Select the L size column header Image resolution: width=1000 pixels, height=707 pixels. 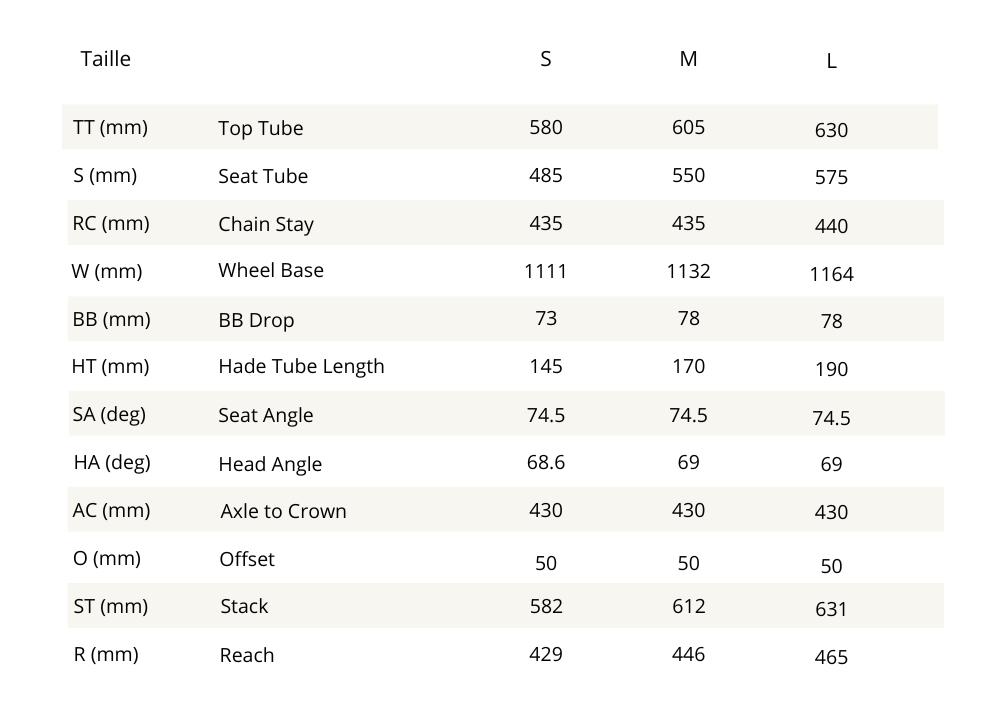pos(831,62)
